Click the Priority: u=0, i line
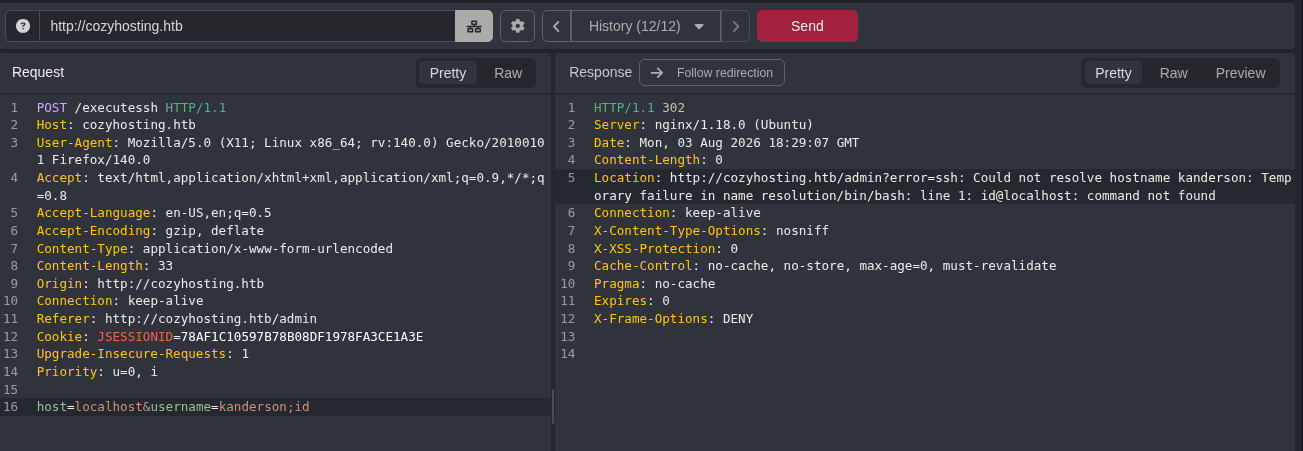The image size is (1303, 451). (x=97, y=371)
